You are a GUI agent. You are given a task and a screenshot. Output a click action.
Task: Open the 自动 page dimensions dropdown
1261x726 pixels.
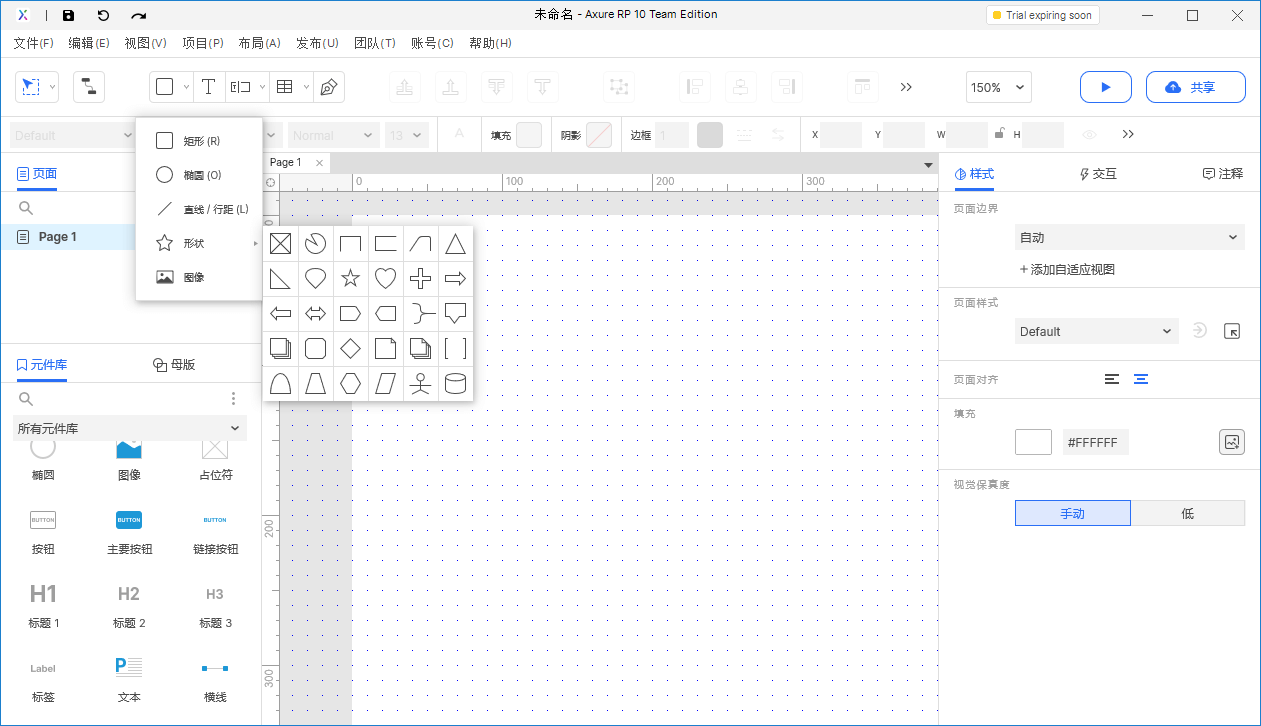pos(1129,238)
